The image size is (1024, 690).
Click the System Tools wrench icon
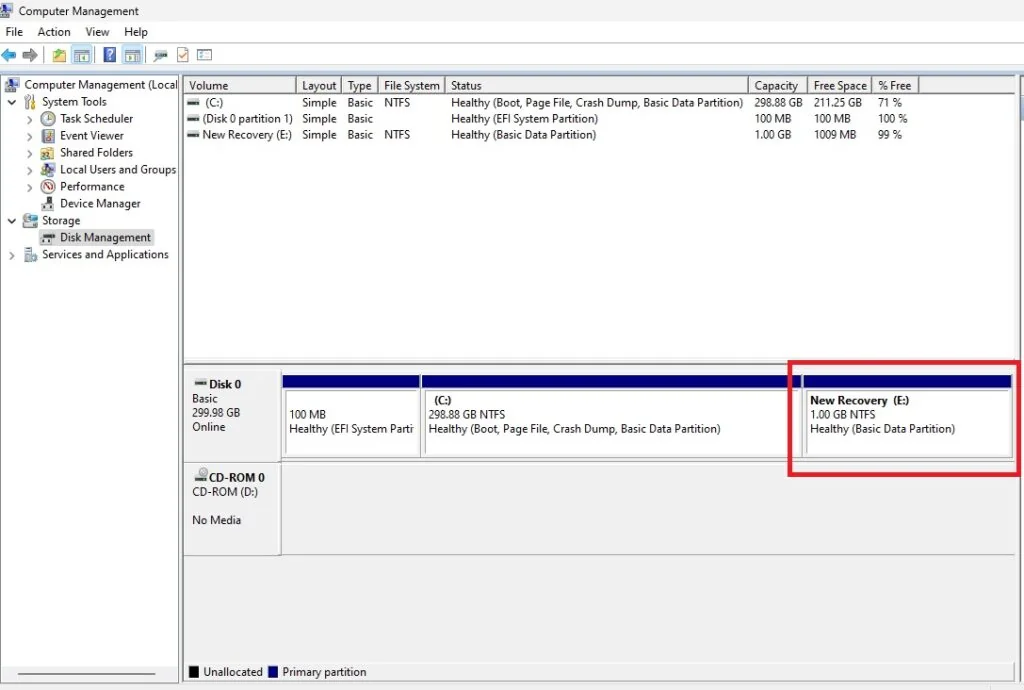(x=30, y=102)
